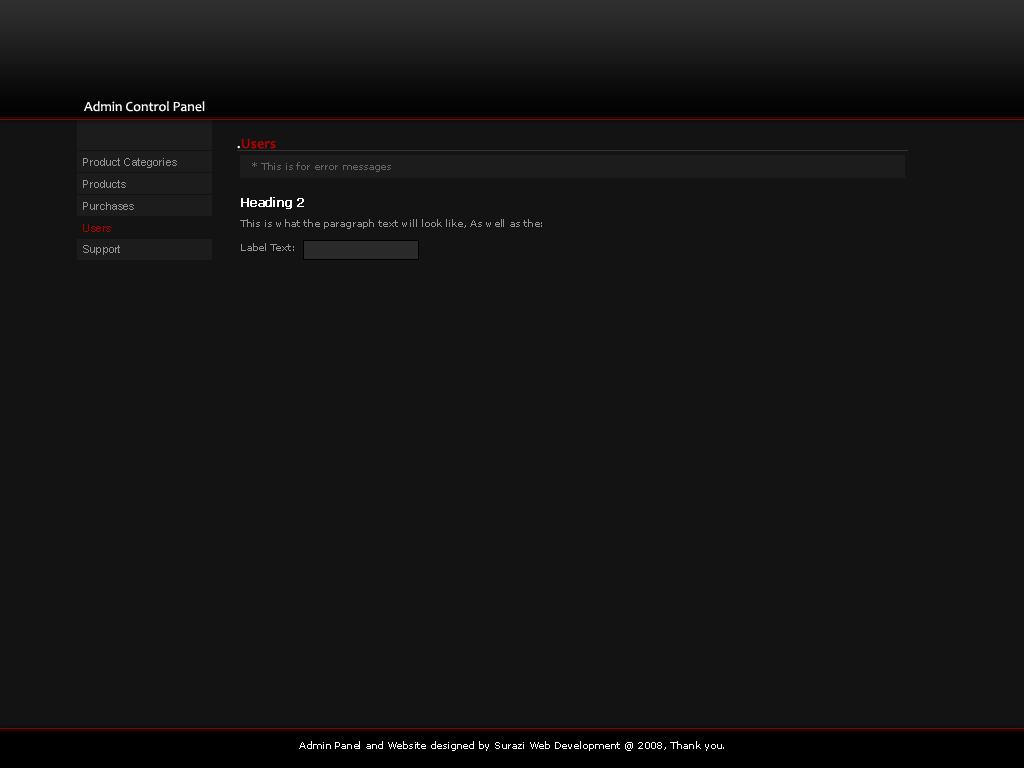
Task: Click the Label Text form label
Action: coord(267,248)
